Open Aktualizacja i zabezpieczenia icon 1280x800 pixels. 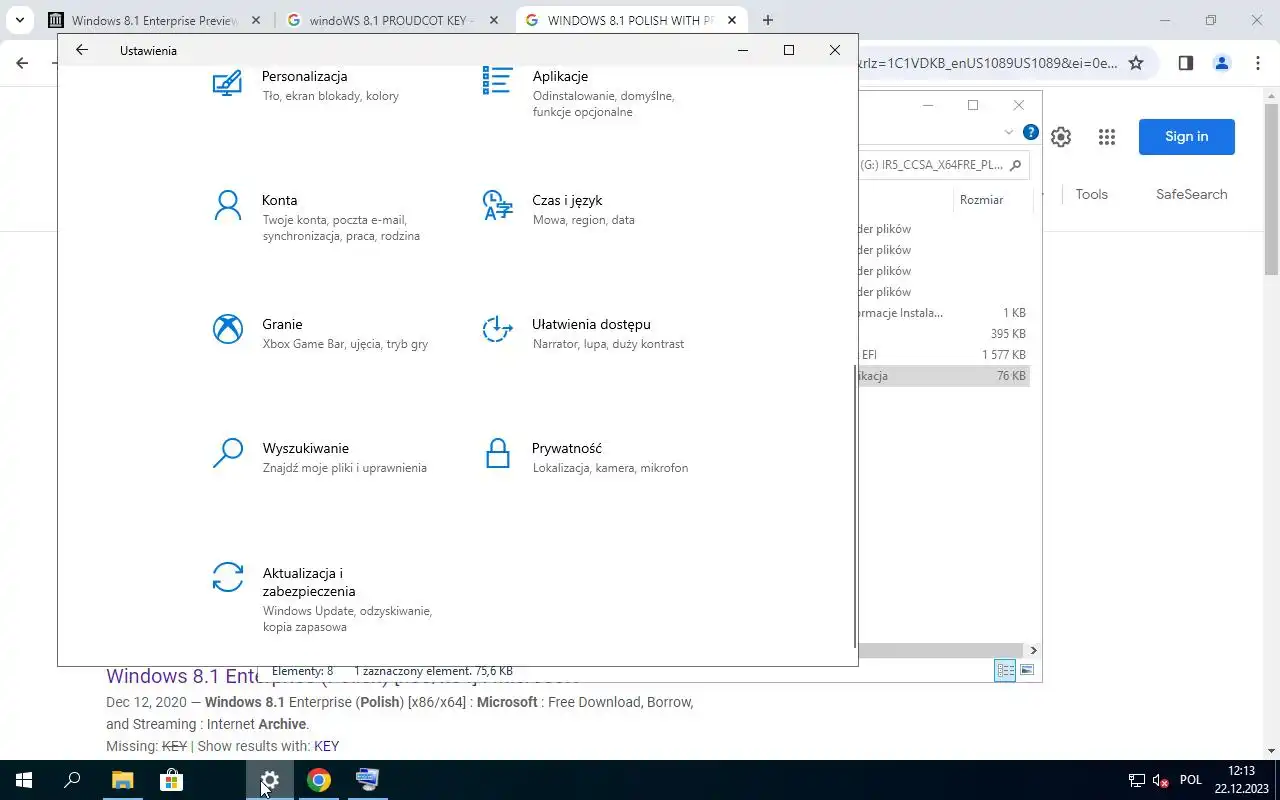228,577
